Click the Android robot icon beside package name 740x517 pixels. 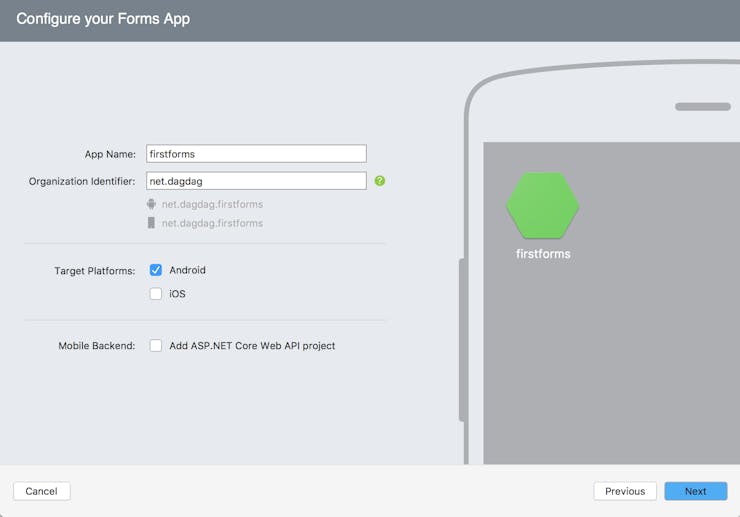(x=151, y=204)
